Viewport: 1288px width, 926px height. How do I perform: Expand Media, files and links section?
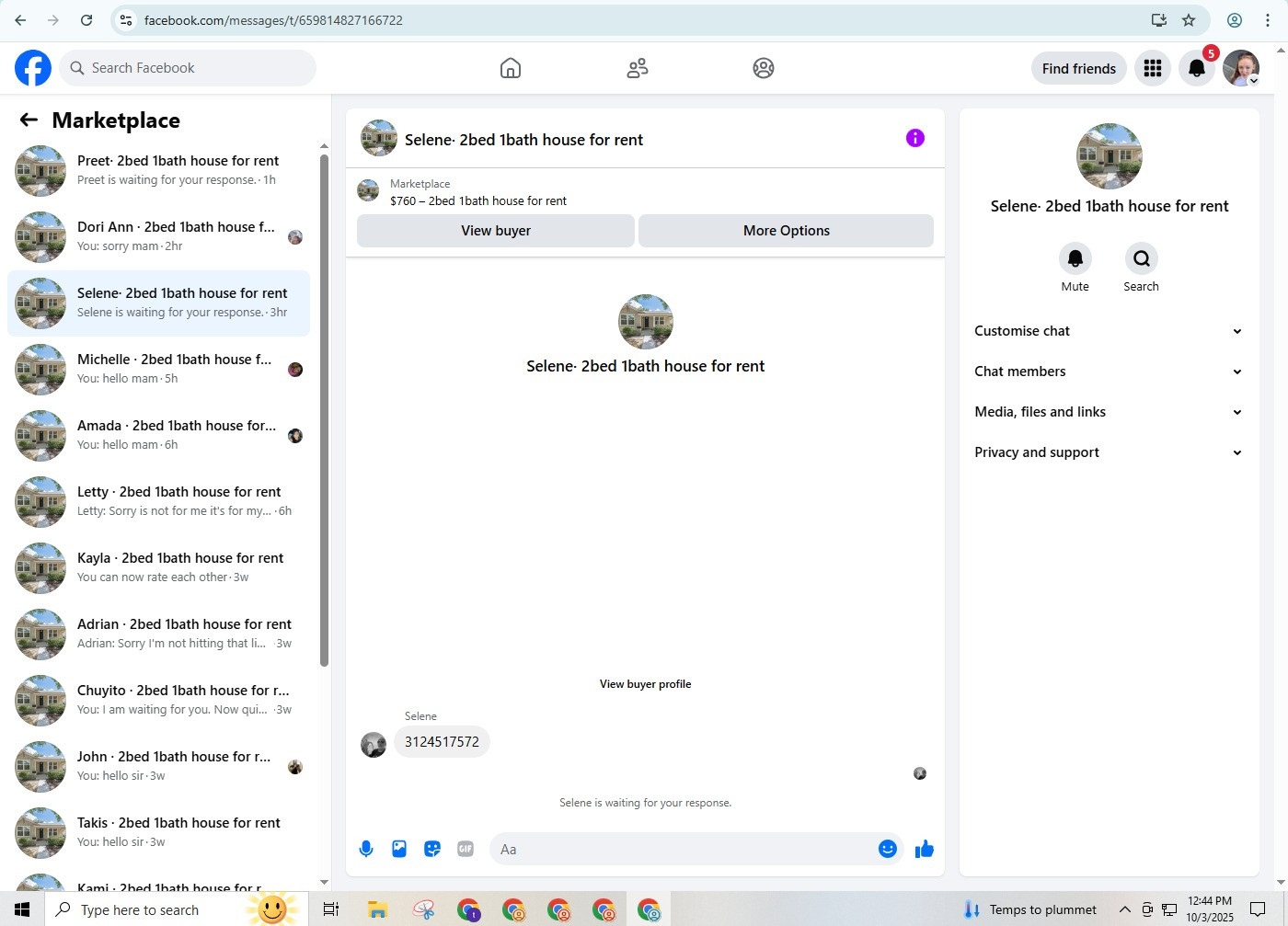coord(1109,412)
